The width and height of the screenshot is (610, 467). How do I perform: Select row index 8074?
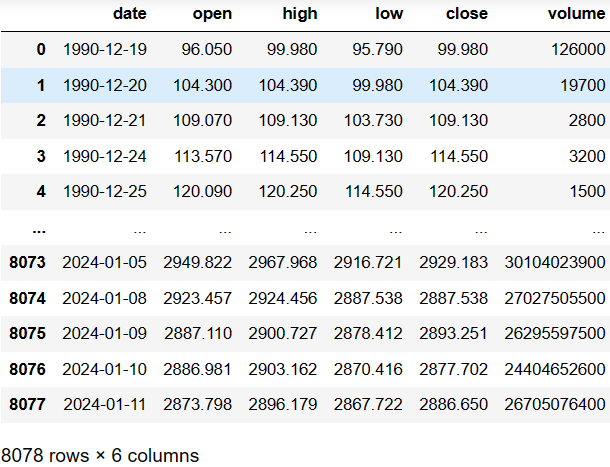click(x=27, y=298)
